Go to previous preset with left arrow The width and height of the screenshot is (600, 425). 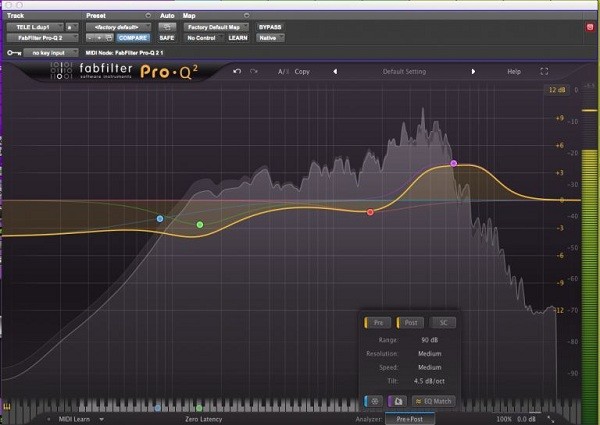tap(334, 72)
